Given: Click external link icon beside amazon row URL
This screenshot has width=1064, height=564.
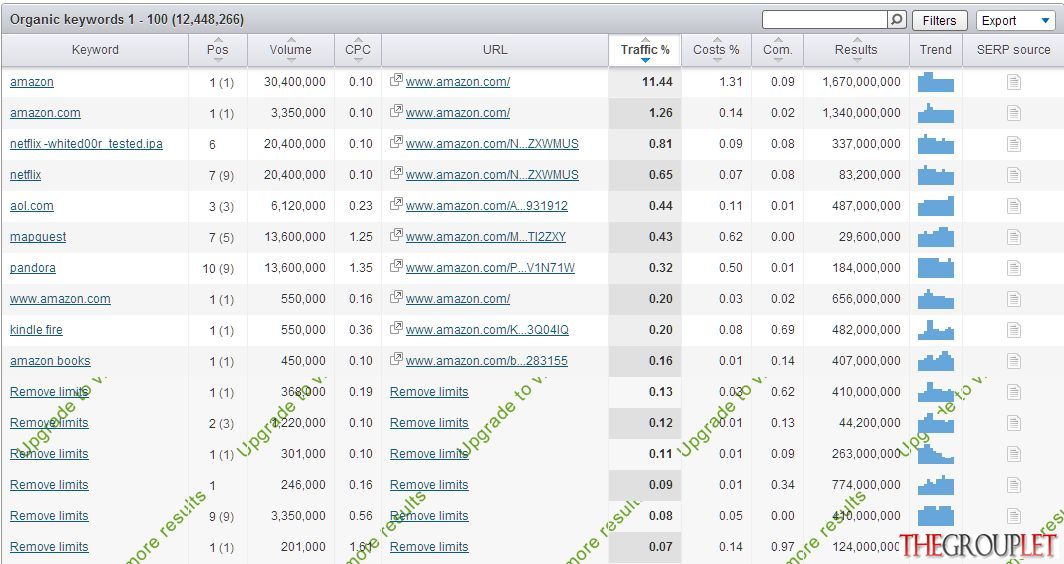Looking at the screenshot, I should coord(396,80).
